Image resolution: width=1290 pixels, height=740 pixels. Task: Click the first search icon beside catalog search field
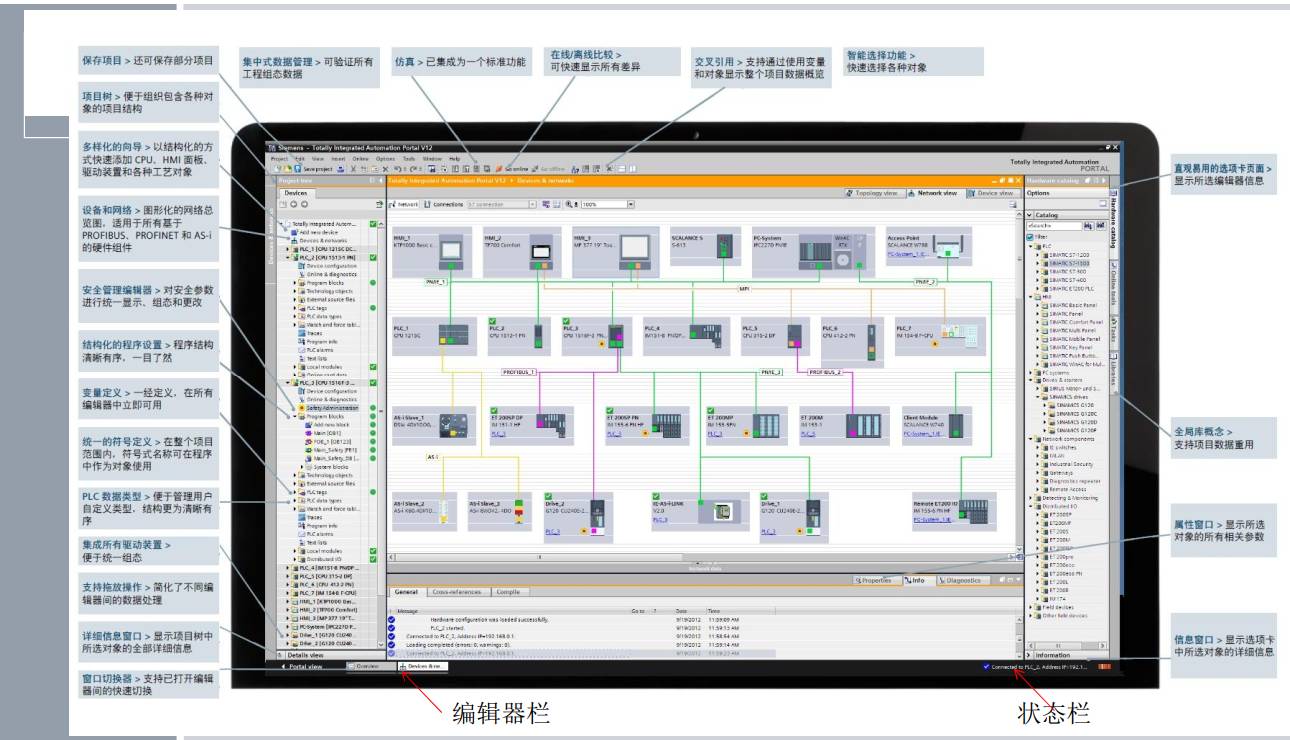[x=1088, y=225]
